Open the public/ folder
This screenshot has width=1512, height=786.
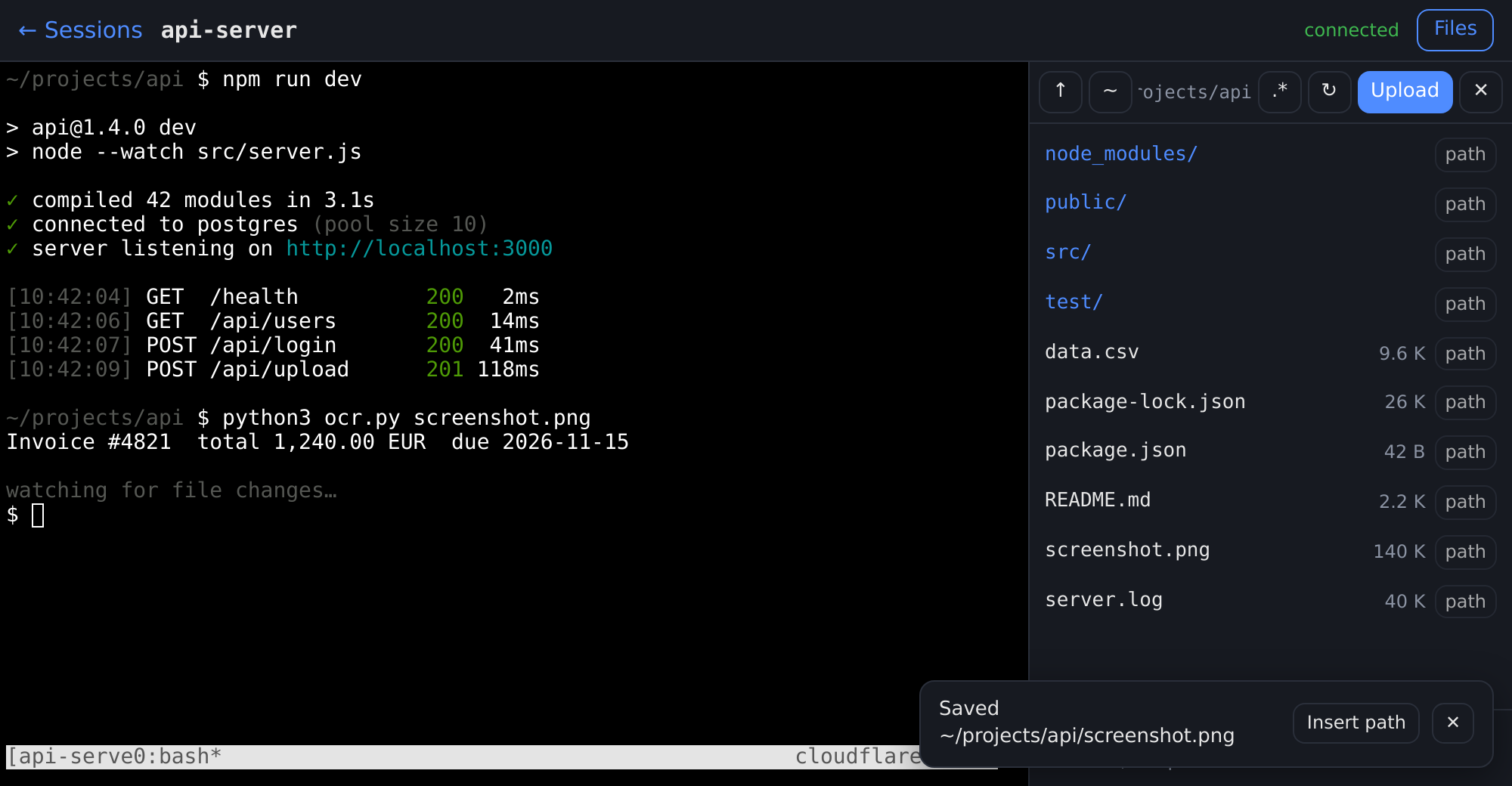point(1086,203)
